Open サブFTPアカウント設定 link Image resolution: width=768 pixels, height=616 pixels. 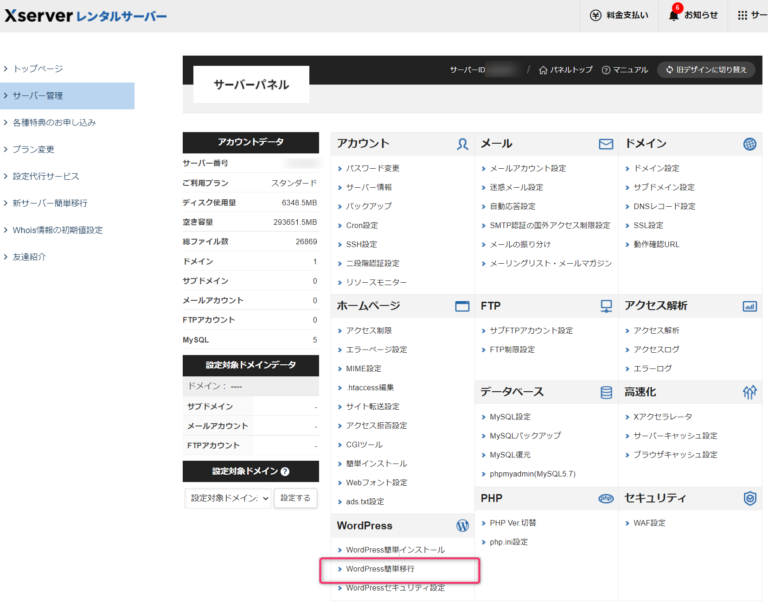tap(531, 331)
